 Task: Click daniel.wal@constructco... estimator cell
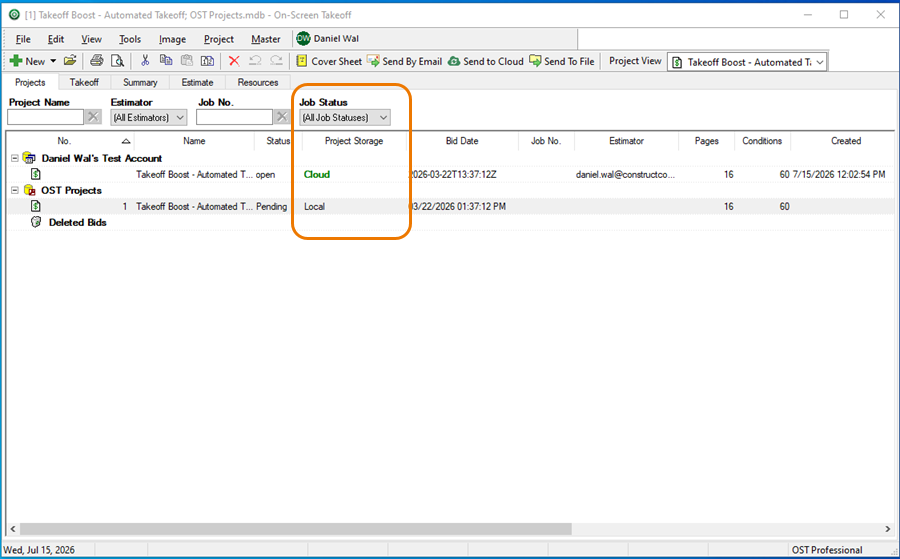[x=626, y=174]
